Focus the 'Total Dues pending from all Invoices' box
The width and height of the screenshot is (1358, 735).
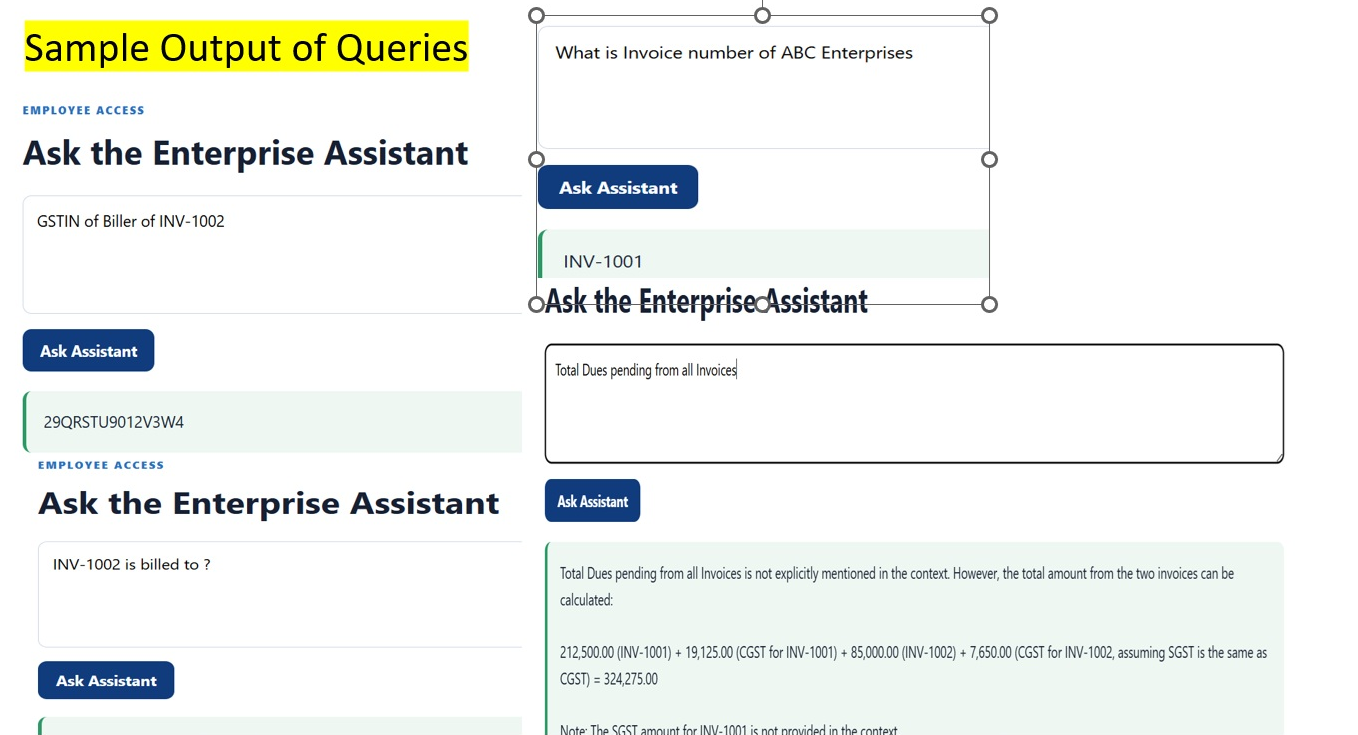click(914, 404)
